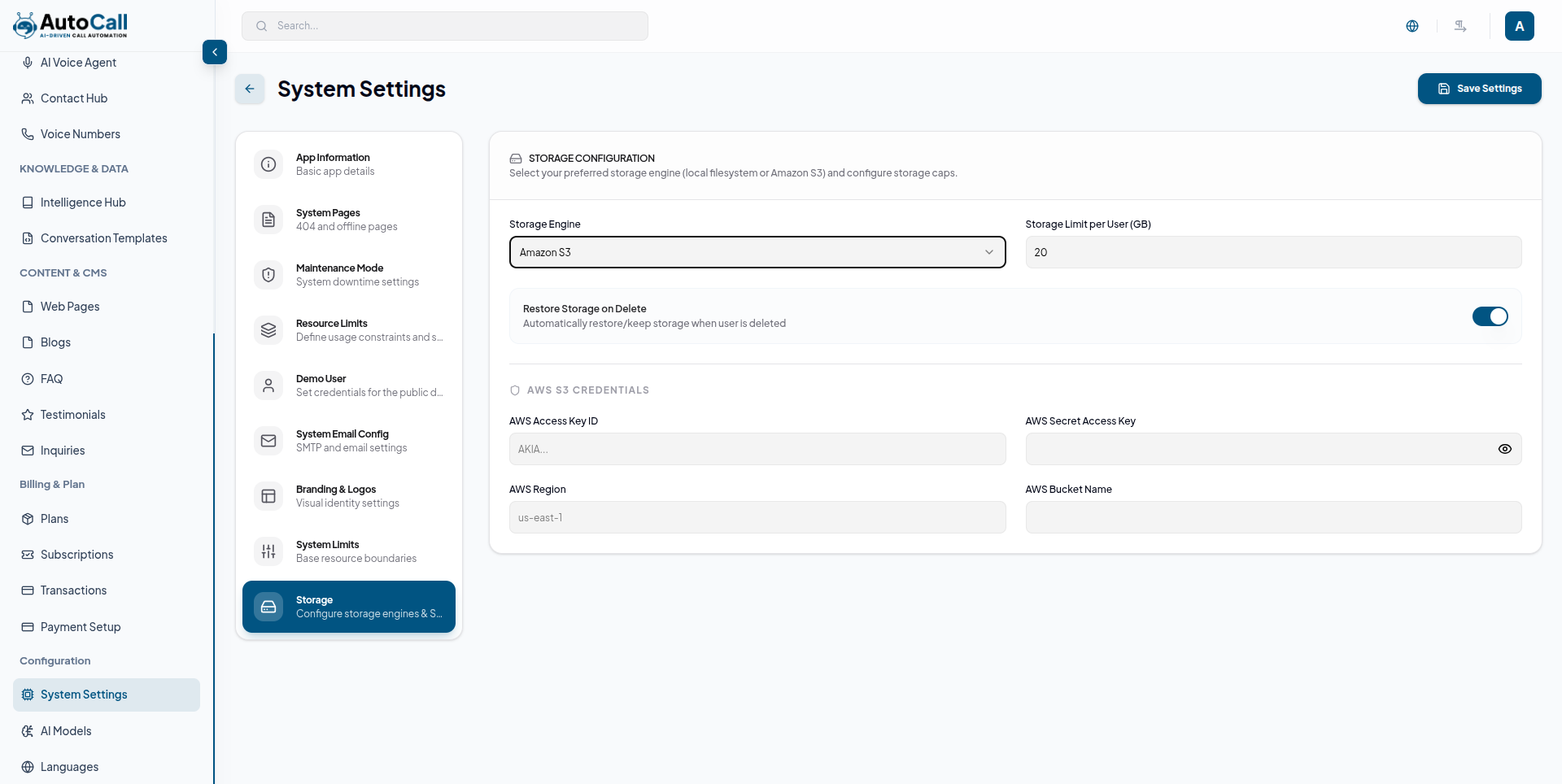Click the Inquiries envelope icon
The height and width of the screenshot is (784, 1562).
point(28,451)
